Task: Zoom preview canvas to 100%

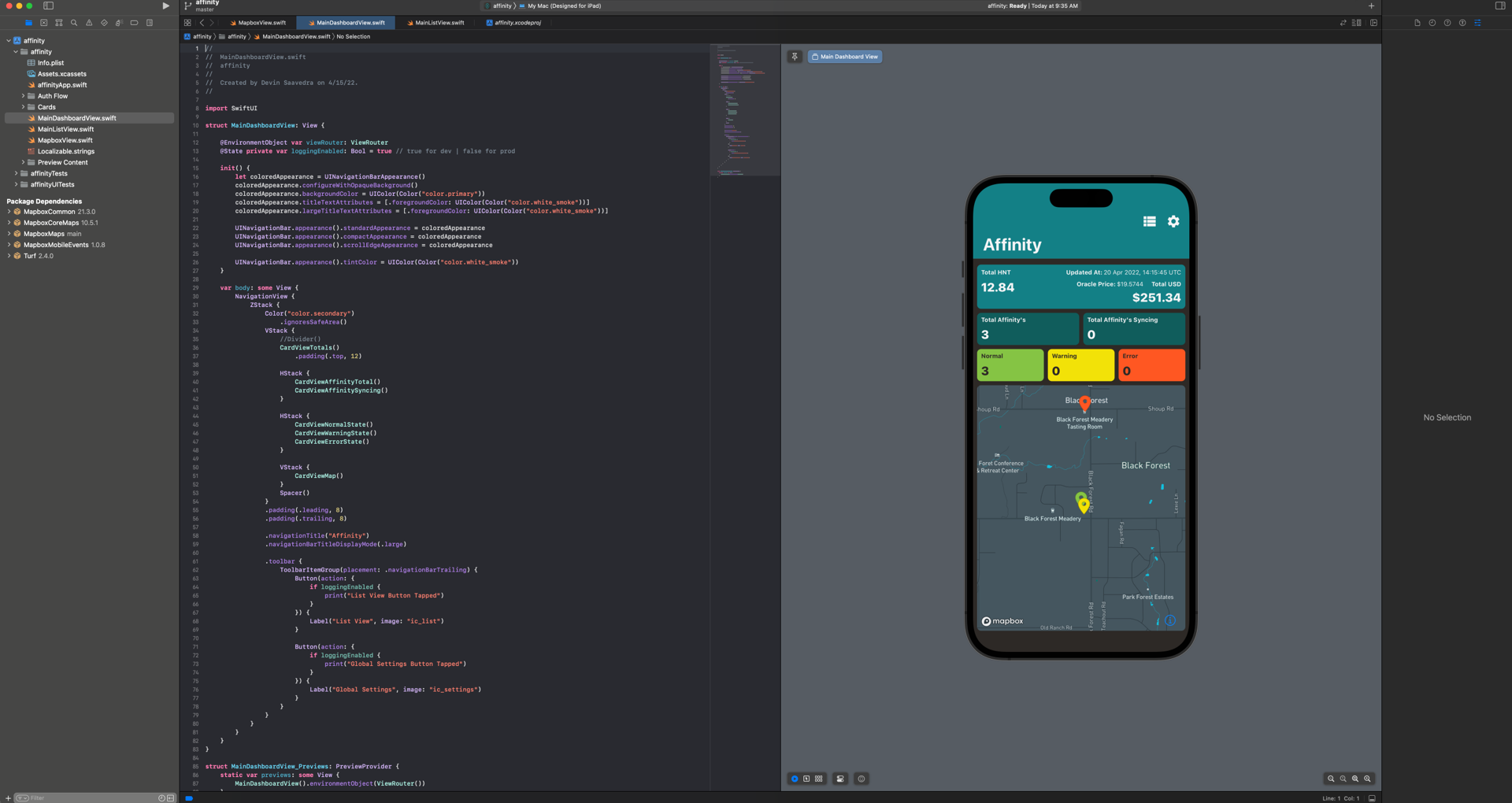Action: [x=1343, y=779]
